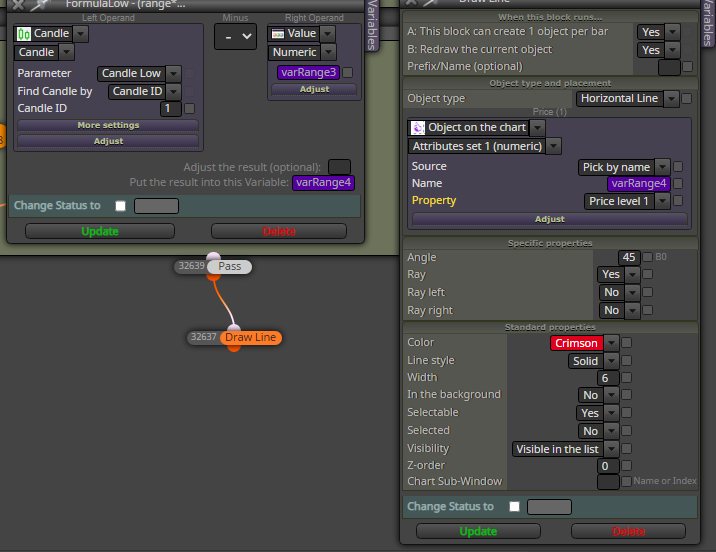The image size is (716, 552).
Task: Select the Pass node 32639
Action: click(229, 267)
